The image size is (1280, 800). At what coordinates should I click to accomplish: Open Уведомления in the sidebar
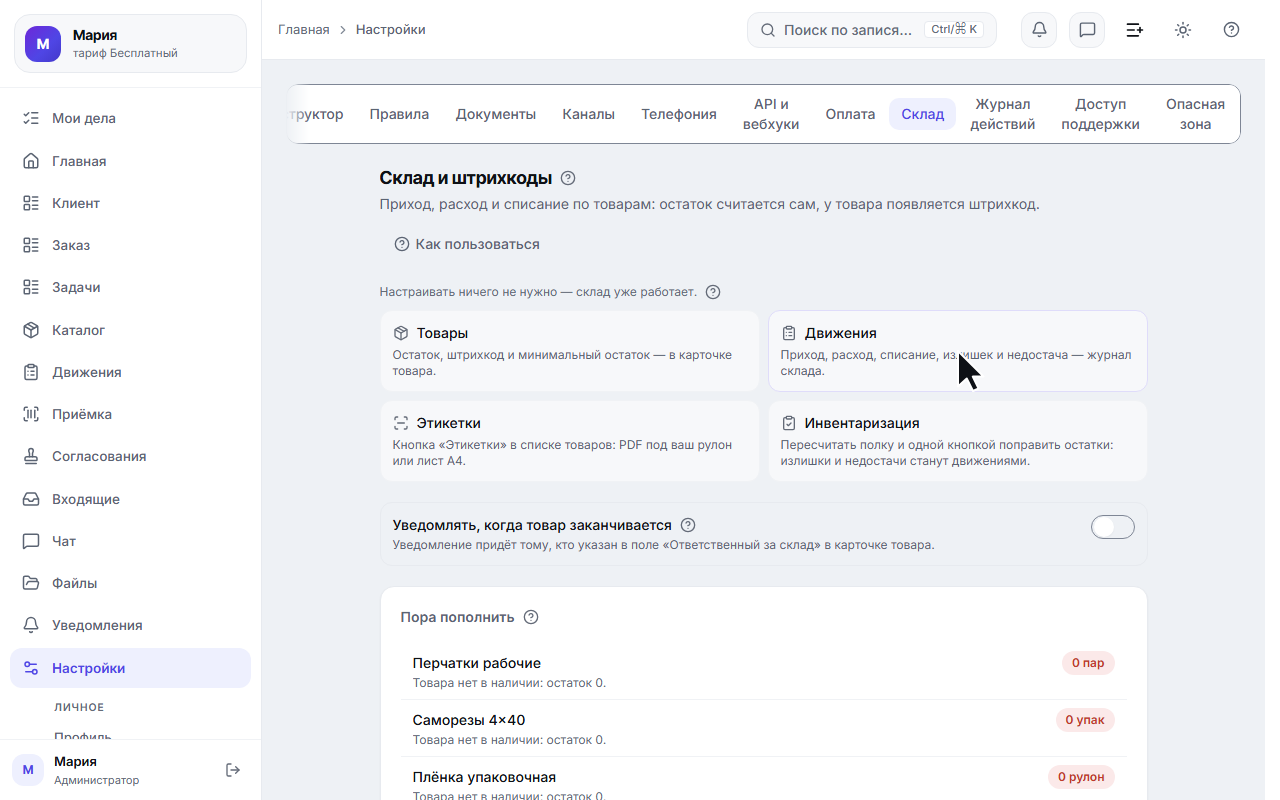point(130,625)
